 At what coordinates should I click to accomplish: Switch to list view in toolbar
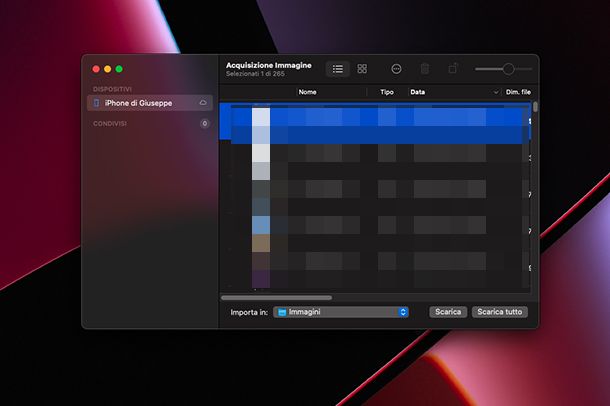(x=337, y=69)
